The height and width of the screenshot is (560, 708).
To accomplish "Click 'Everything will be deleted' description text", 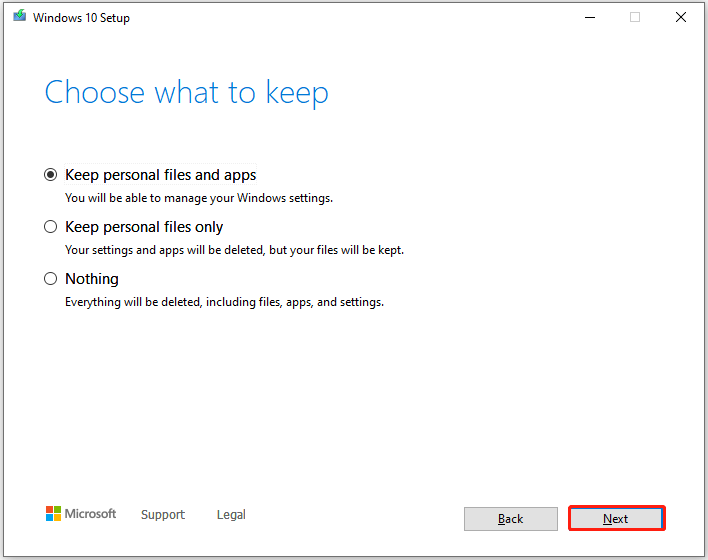I will point(224,302).
